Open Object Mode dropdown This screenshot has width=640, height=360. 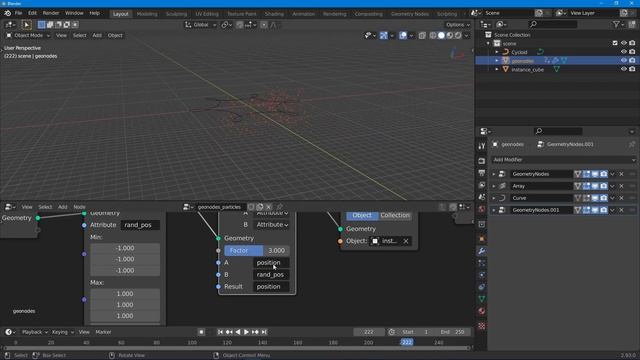[28, 36]
